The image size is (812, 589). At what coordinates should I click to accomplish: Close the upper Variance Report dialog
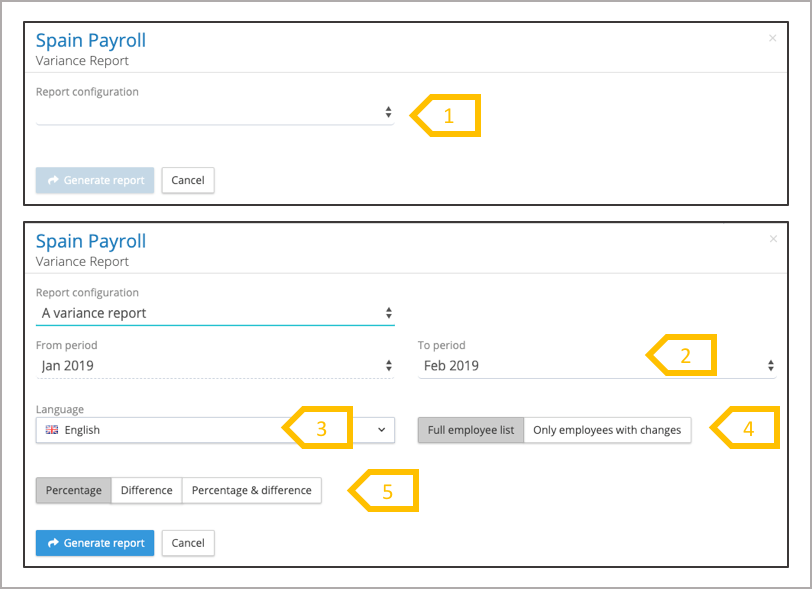pyautogui.click(x=772, y=38)
